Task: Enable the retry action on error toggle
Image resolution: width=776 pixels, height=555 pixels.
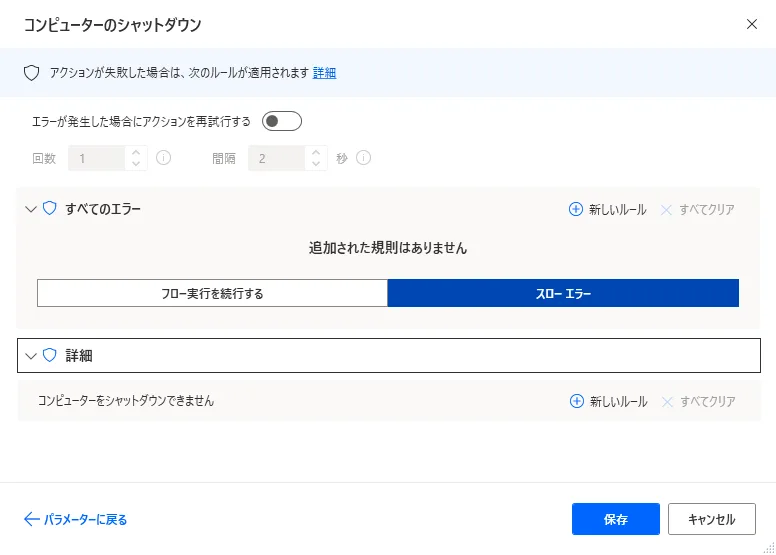Action: pos(281,122)
